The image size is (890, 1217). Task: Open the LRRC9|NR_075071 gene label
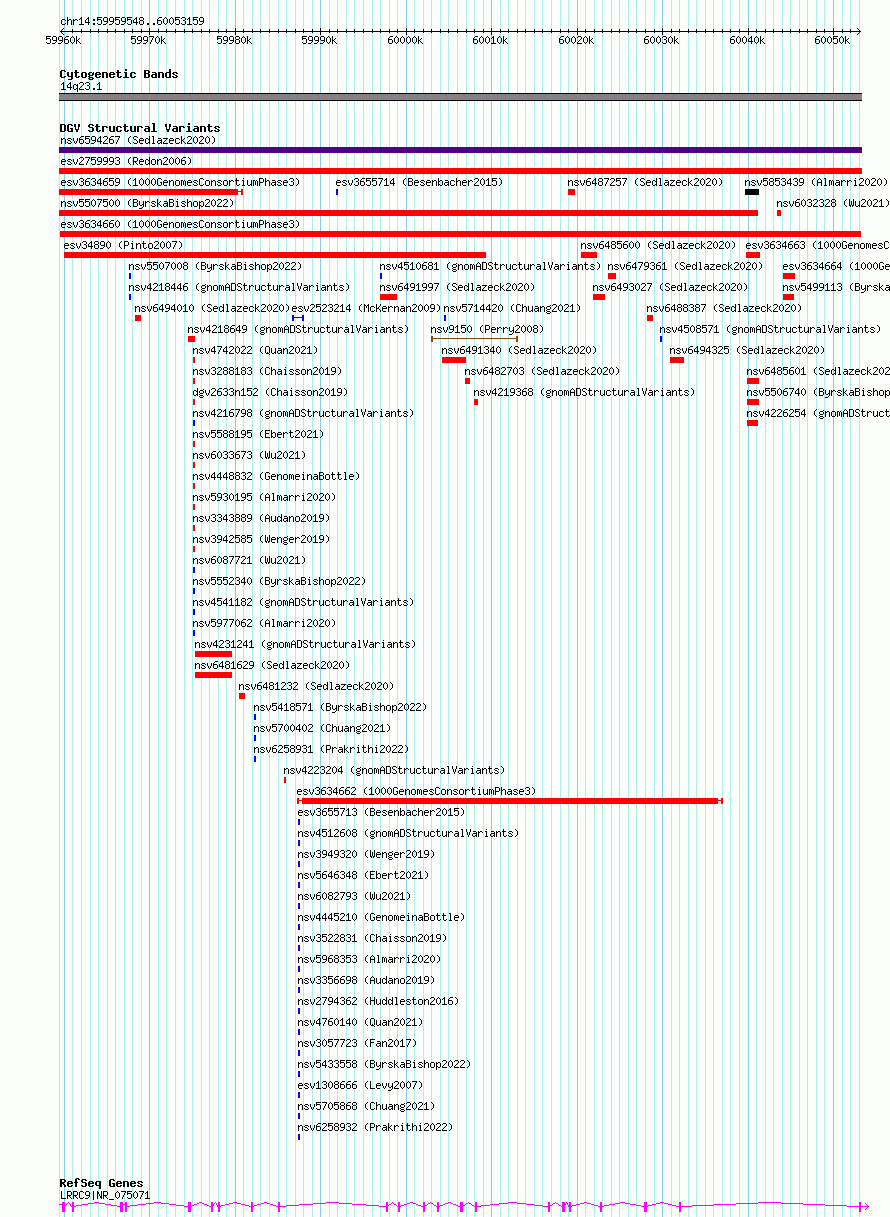click(105, 1194)
